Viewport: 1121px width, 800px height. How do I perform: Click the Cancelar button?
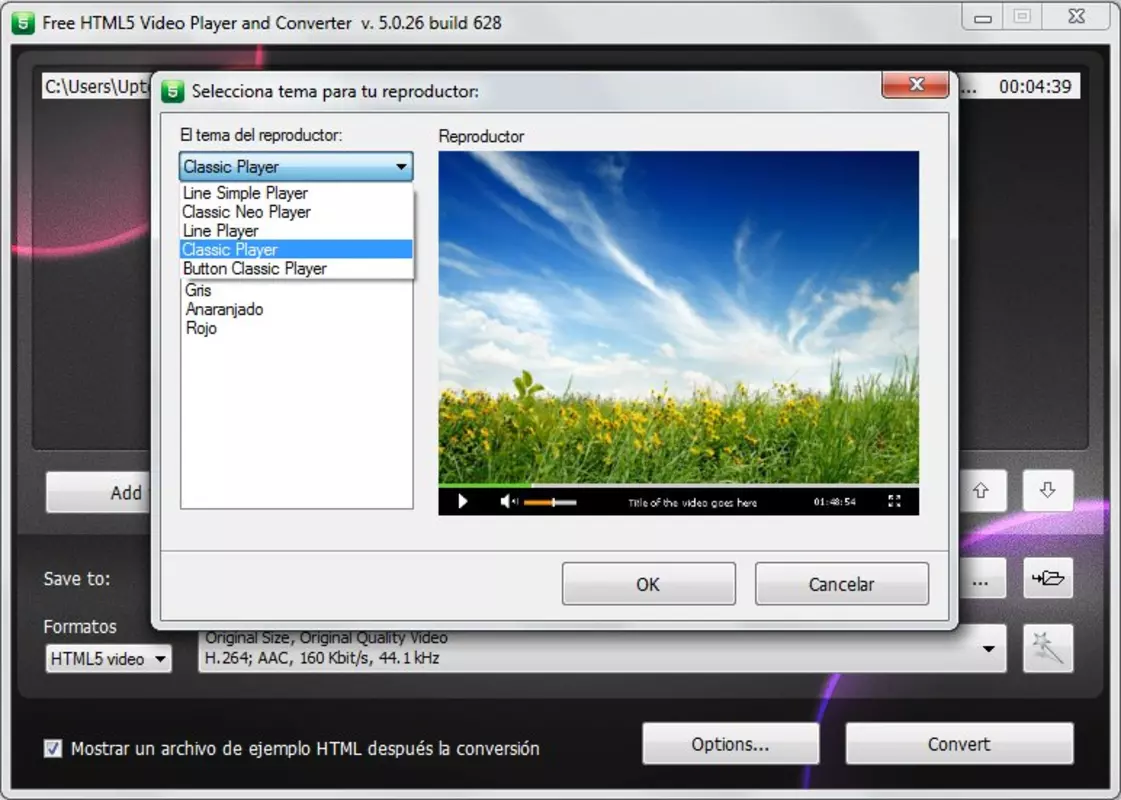[x=841, y=584]
